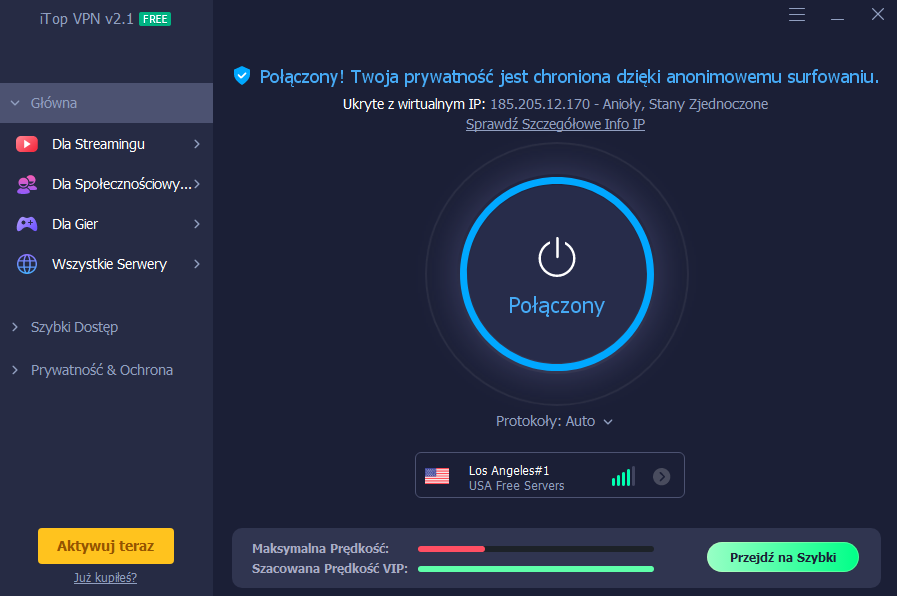
Task: Click the Maksymalna Prędkość label
Action: [320, 549]
